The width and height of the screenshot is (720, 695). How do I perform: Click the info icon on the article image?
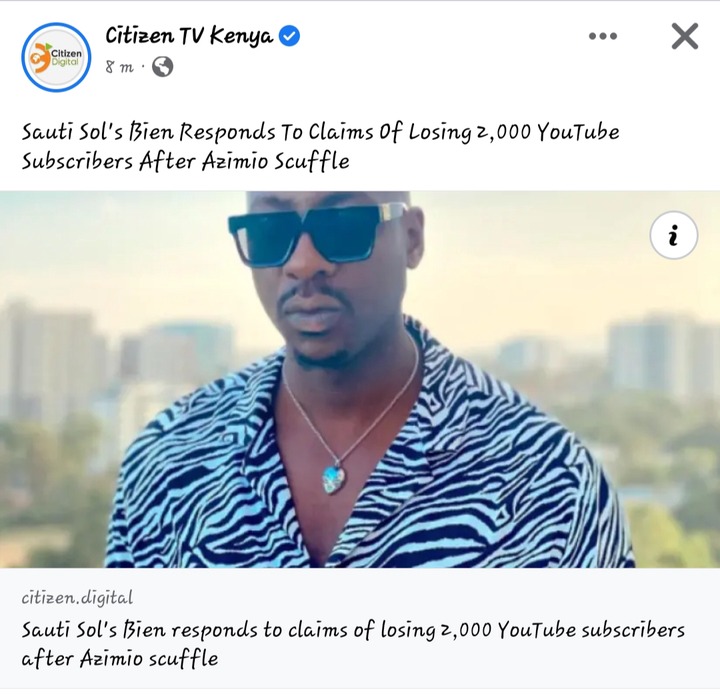[674, 235]
